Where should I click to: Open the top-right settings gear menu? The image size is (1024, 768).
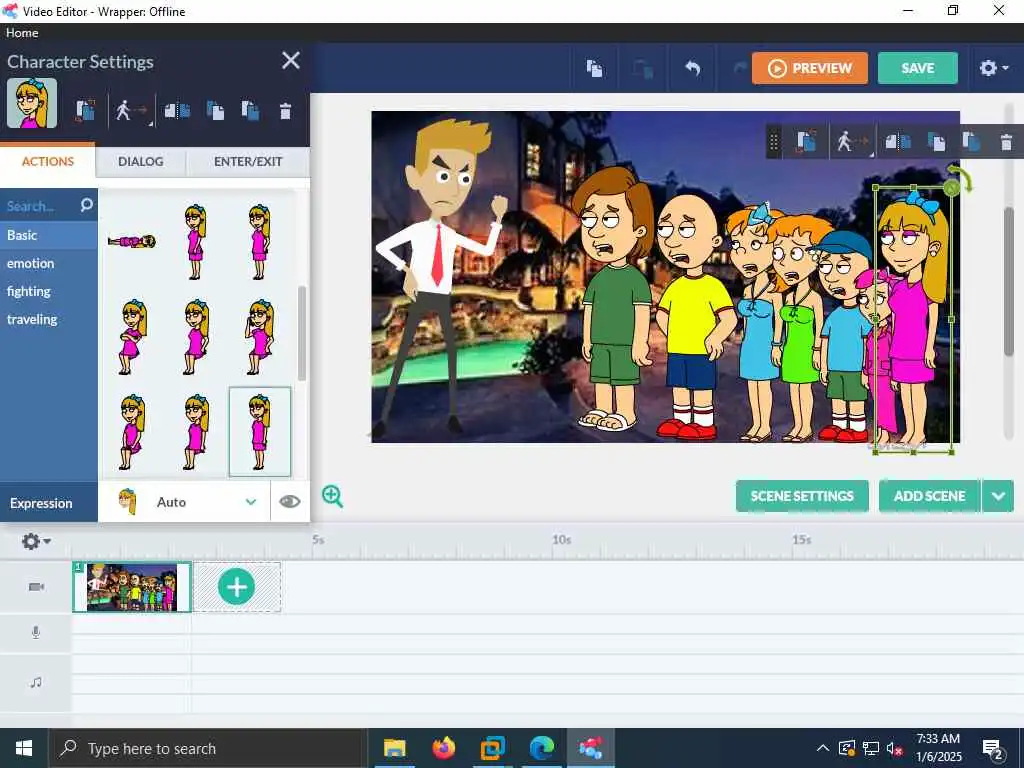pos(993,68)
